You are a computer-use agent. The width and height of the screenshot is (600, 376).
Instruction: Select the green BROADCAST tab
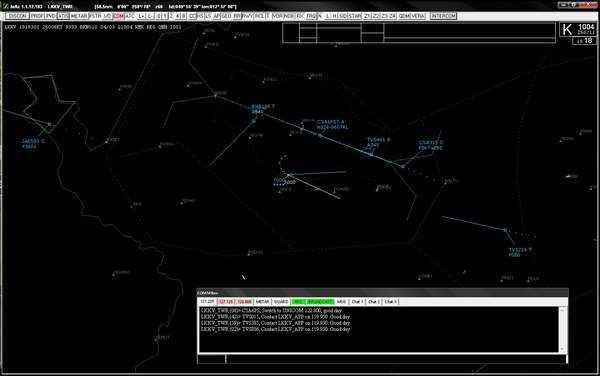tap(320, 302)
